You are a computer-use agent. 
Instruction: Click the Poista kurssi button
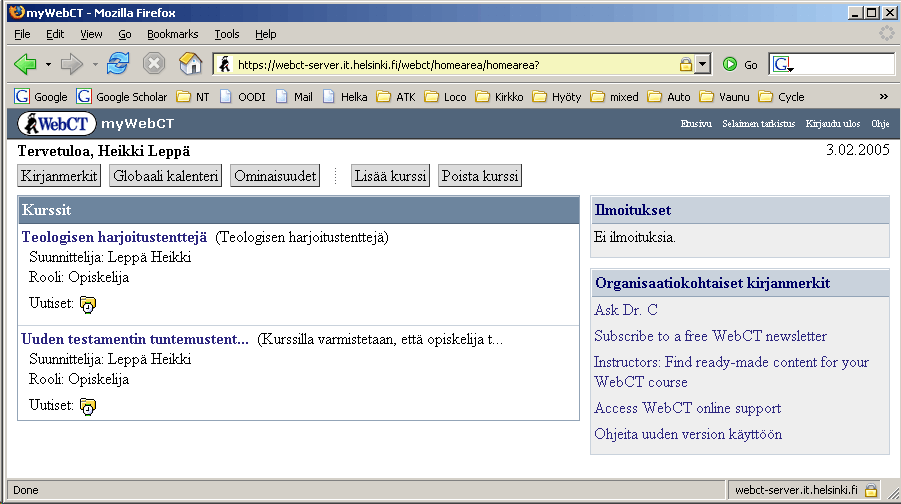480,176
